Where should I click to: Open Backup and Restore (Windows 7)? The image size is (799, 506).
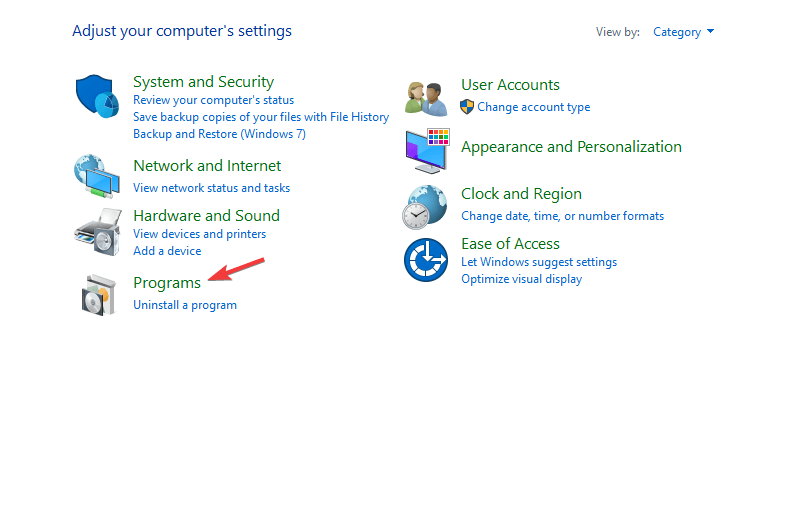219,134
